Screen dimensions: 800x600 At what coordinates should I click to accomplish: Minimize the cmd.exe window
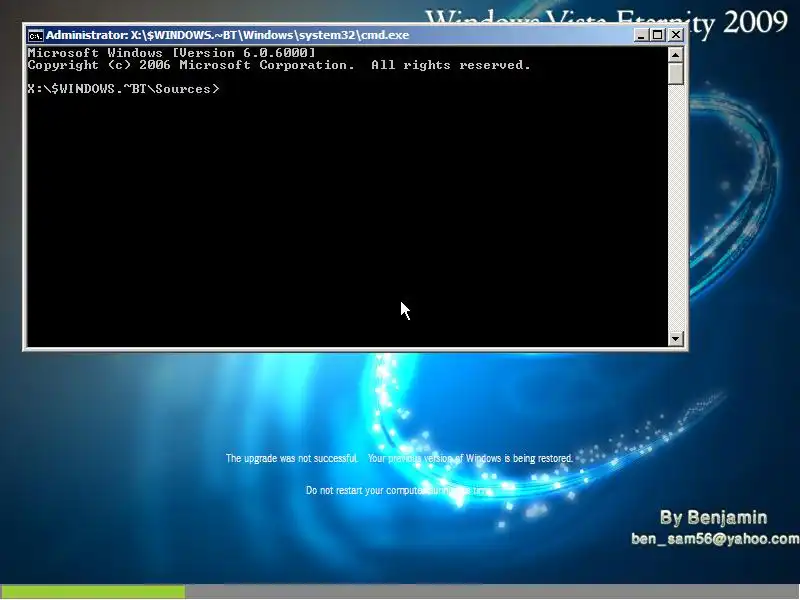point(641,35)
